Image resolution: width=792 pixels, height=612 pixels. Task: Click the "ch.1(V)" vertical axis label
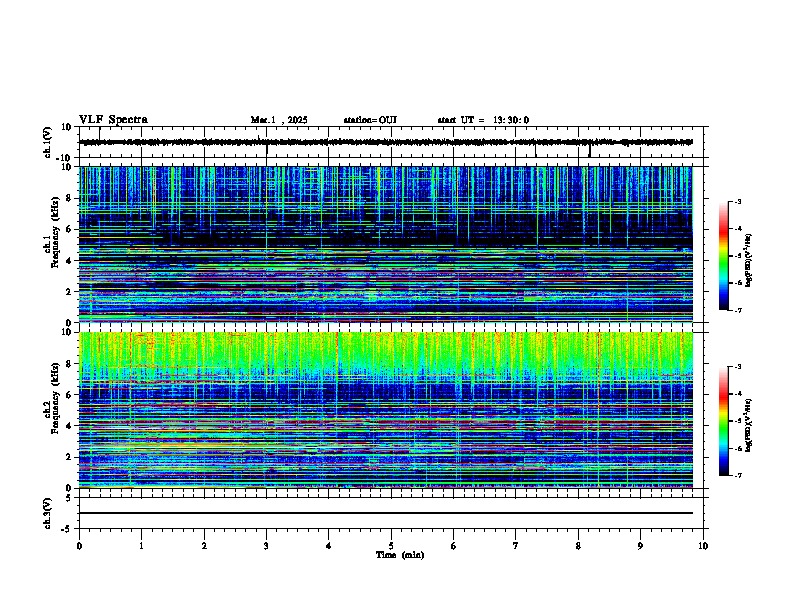pyautogui.click(x=47, y=142)
